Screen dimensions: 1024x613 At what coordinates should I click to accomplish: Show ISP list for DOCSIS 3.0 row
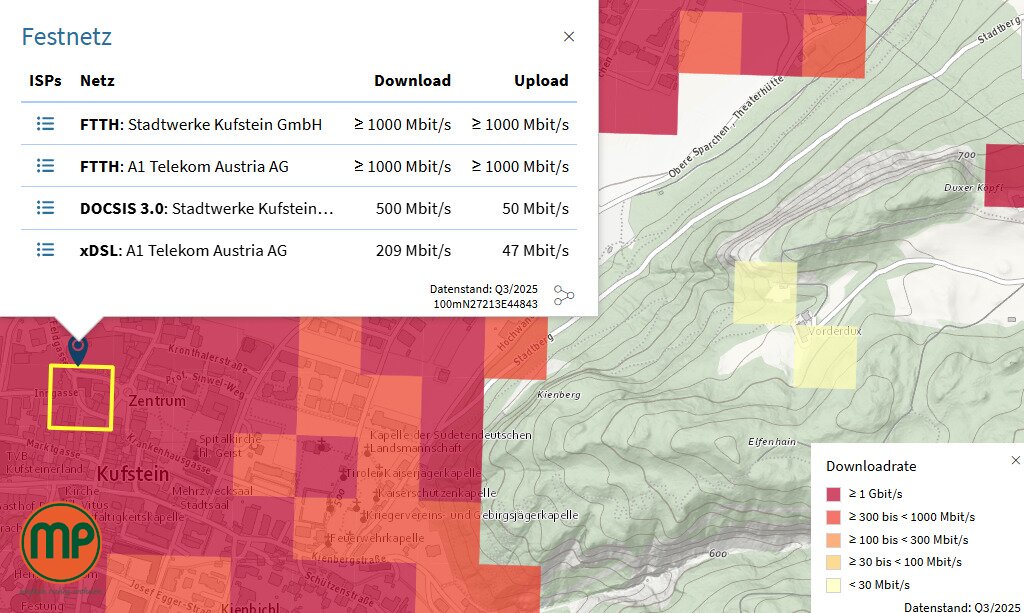pyautogui.click(x=45, y=208)
